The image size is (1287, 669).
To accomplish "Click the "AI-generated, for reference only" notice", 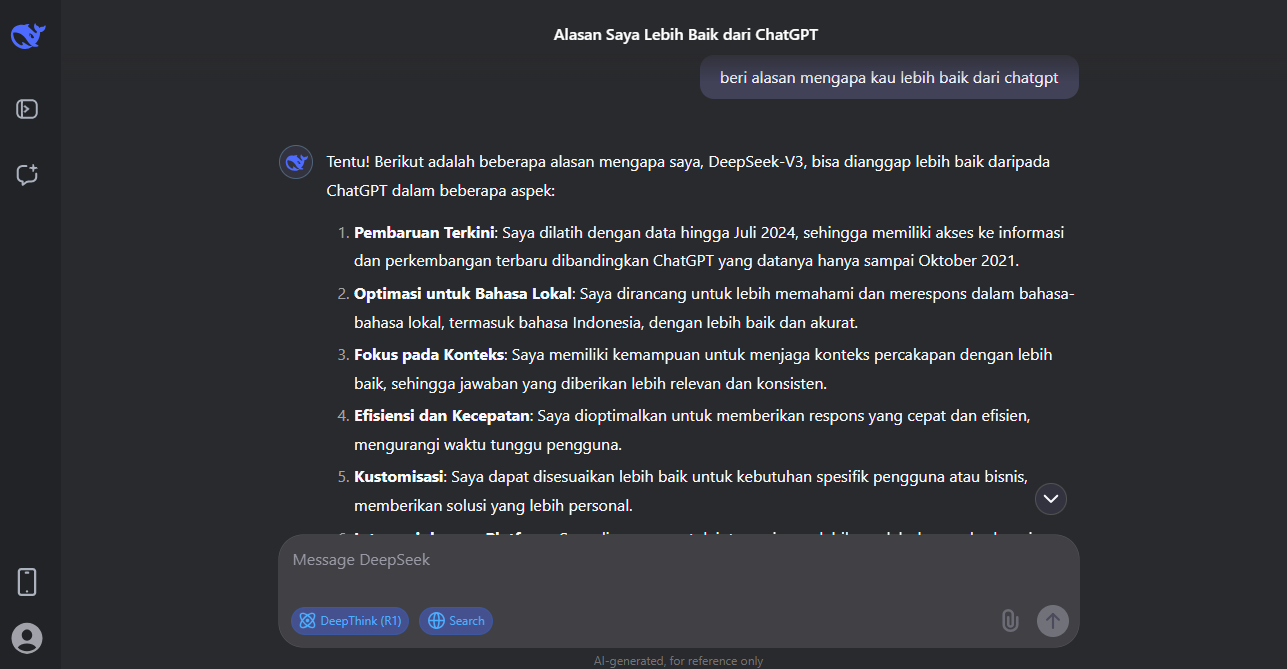I will pyautogui.click(x=679, y=661).
